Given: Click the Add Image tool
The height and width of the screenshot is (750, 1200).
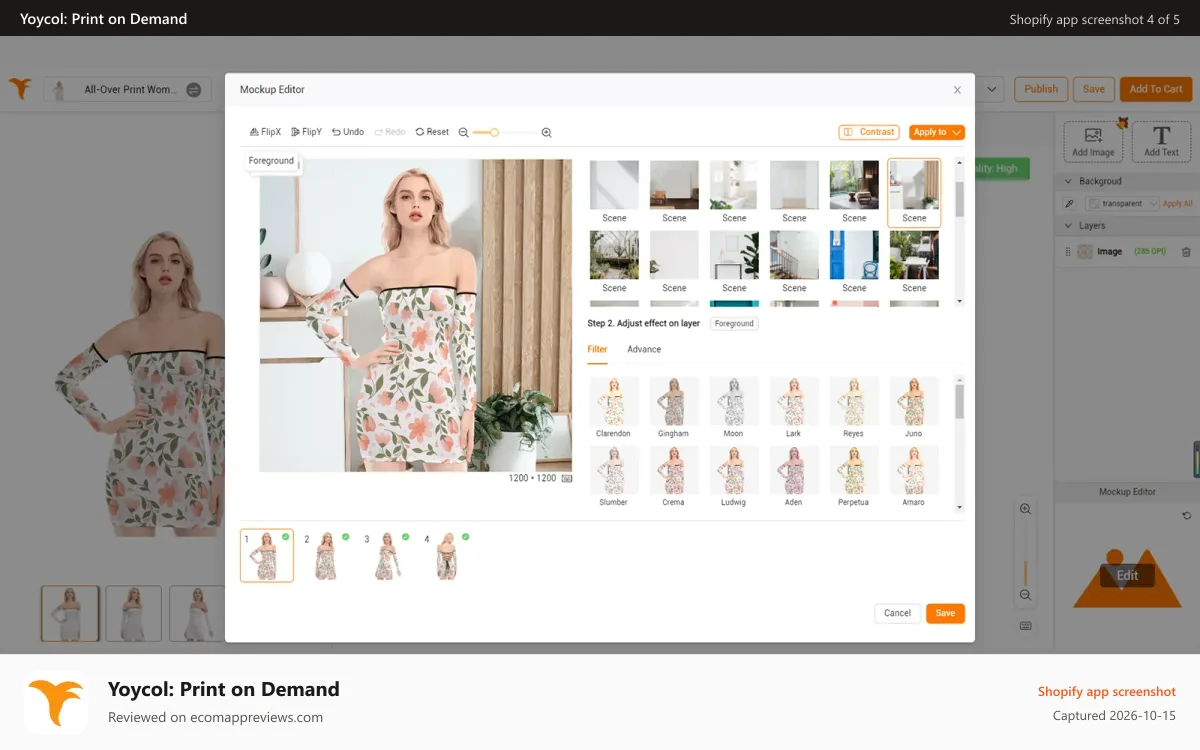Looking at the screenshot, I should 1093,142.
